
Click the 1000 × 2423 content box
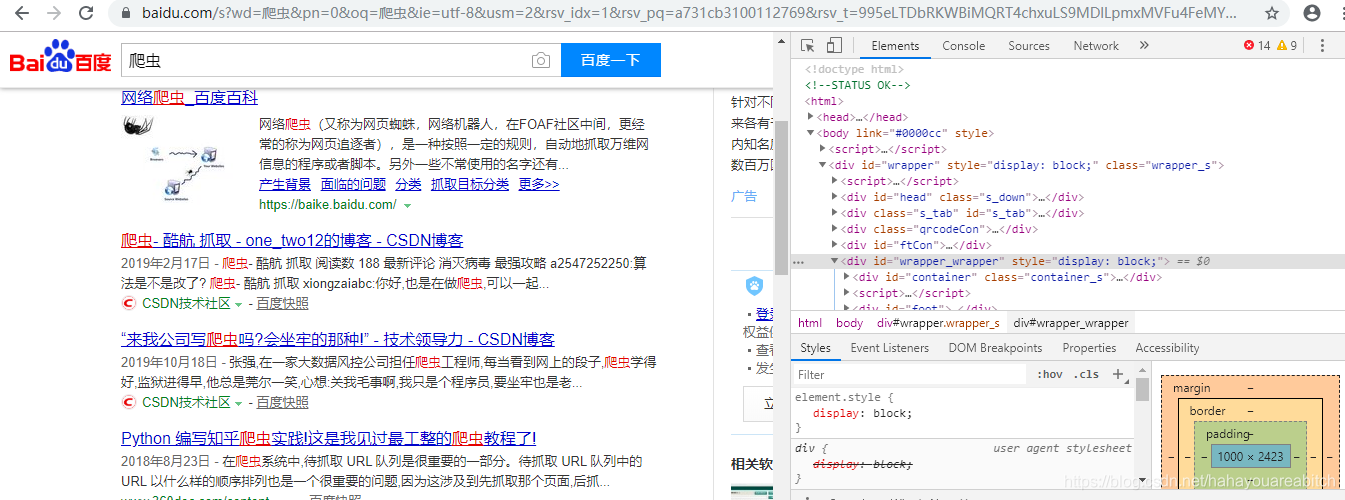pos(1249,456)
